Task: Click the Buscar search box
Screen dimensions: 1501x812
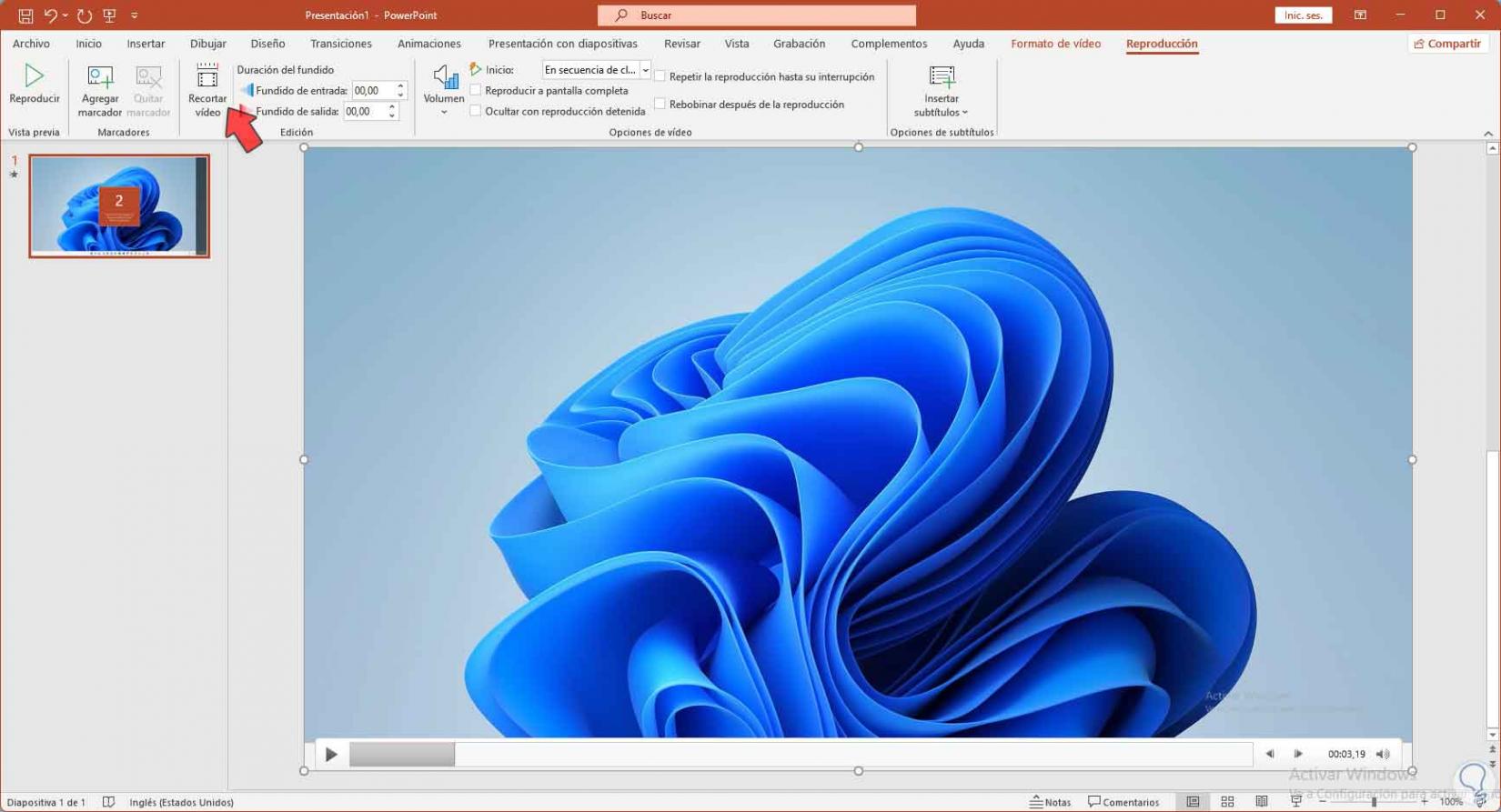Action: point(757,15)
